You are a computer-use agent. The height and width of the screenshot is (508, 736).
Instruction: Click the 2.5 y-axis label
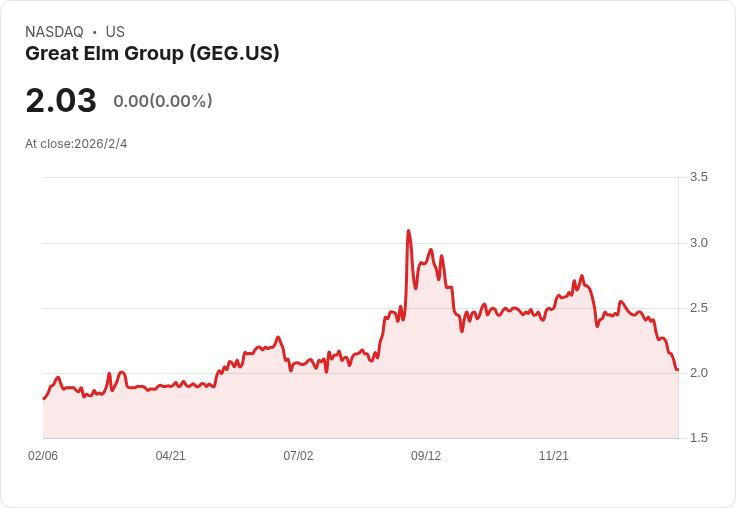[699, 308]
